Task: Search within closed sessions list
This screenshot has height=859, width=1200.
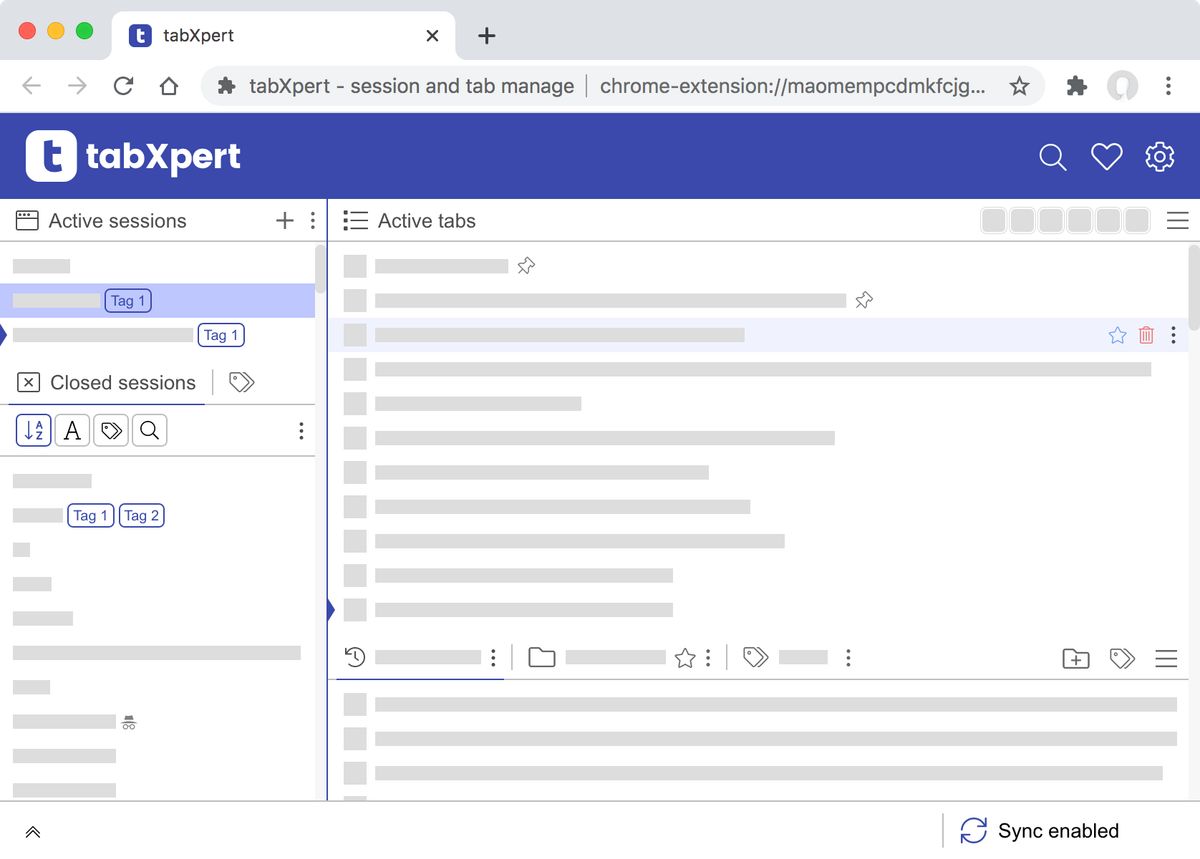Action: click(x=148, y=430)
